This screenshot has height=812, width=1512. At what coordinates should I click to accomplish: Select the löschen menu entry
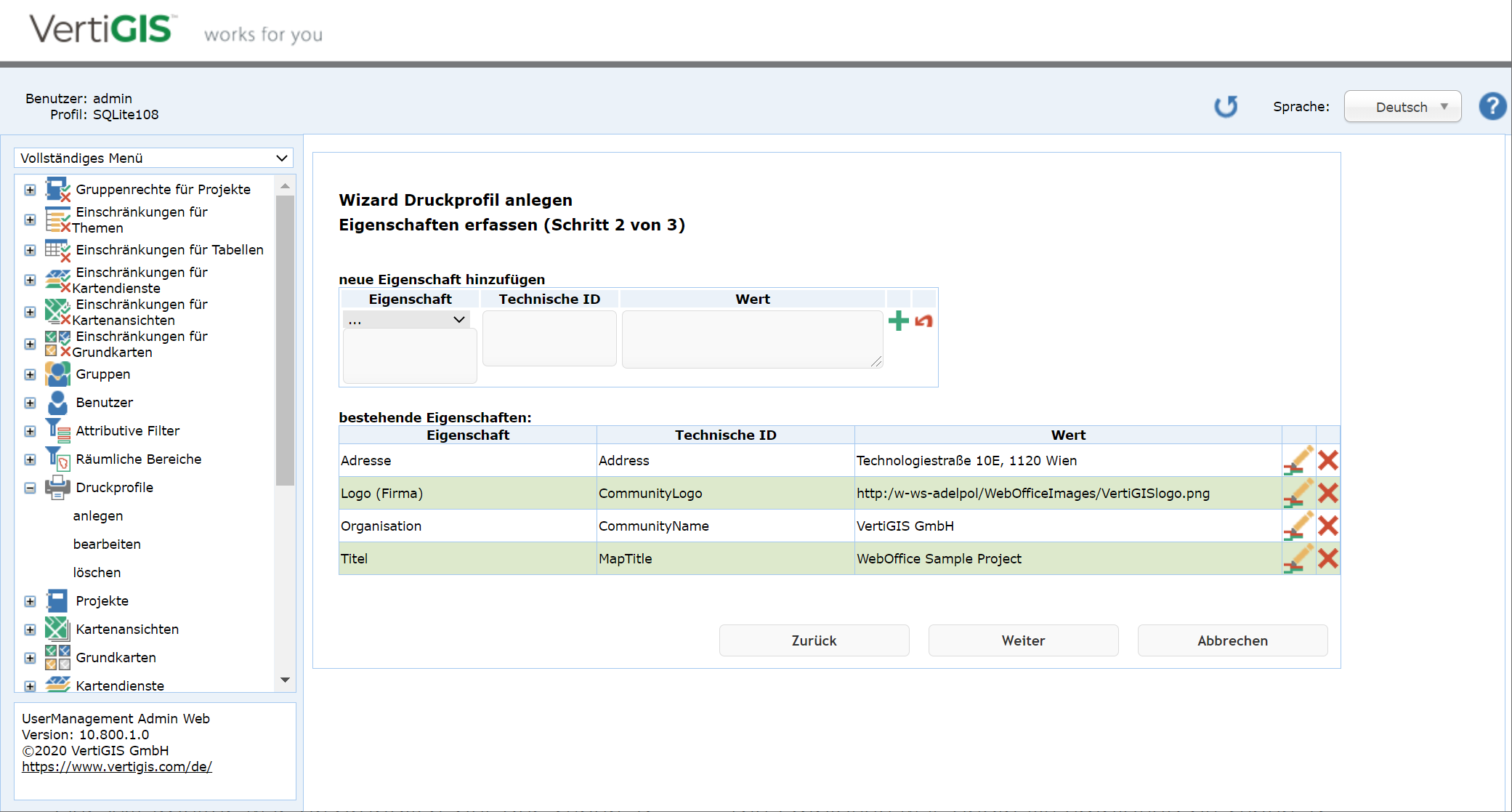point(97,572)
